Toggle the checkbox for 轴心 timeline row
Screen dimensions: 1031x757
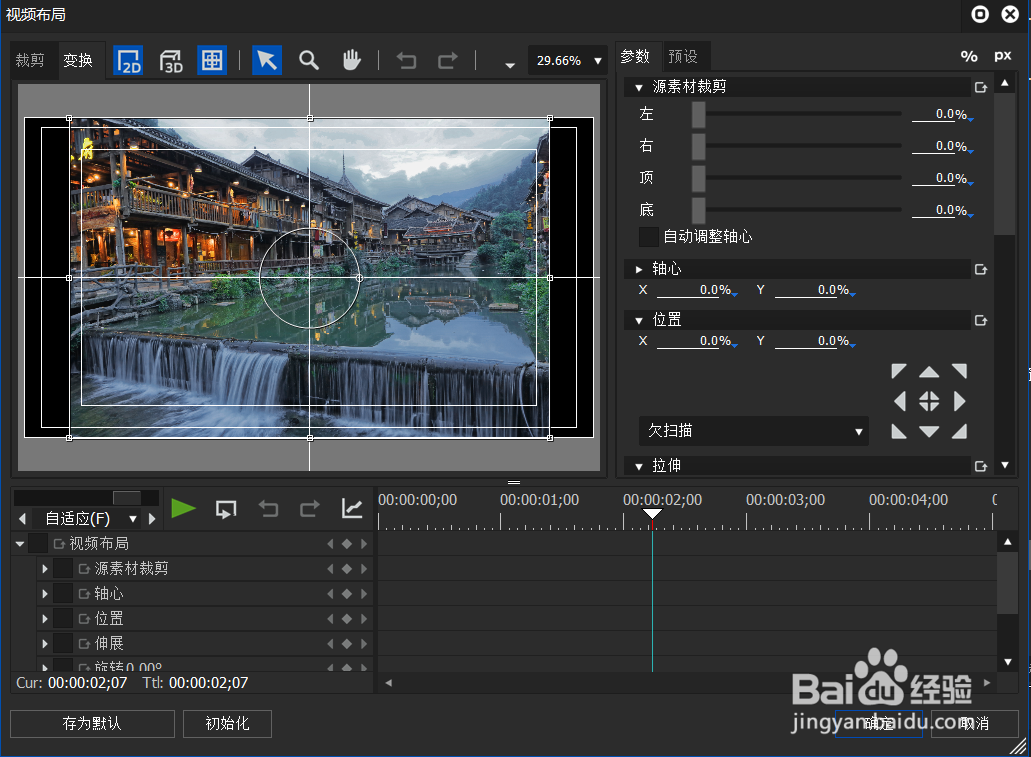(x=63, y=594)
